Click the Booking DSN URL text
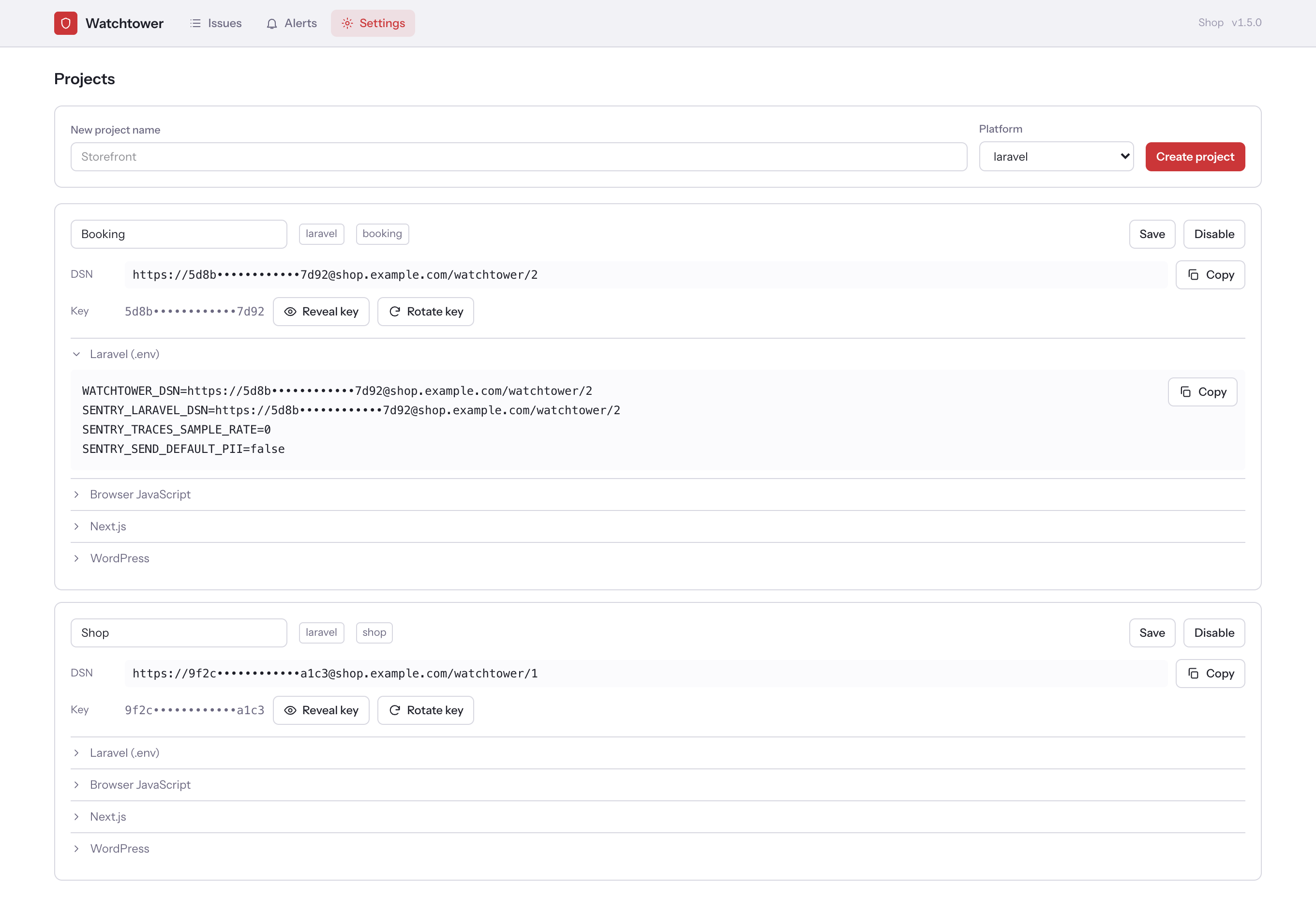Viewport: 1316px width, 900px height. click(335, 275)
